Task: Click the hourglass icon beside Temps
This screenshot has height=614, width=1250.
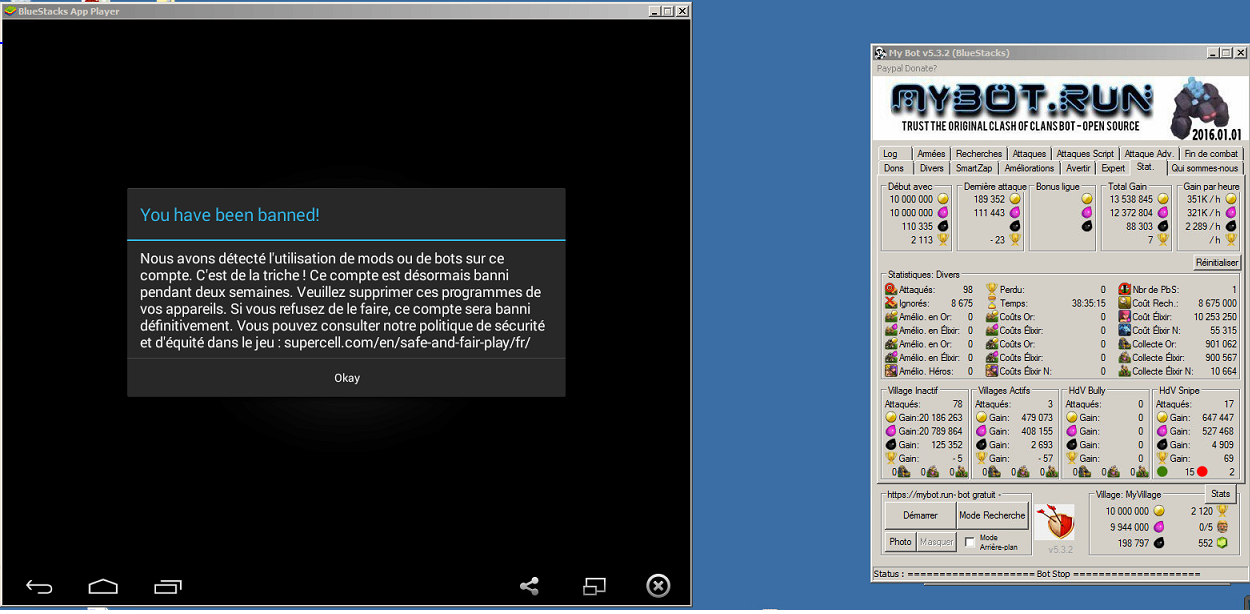Action: [x=992, y=303]
